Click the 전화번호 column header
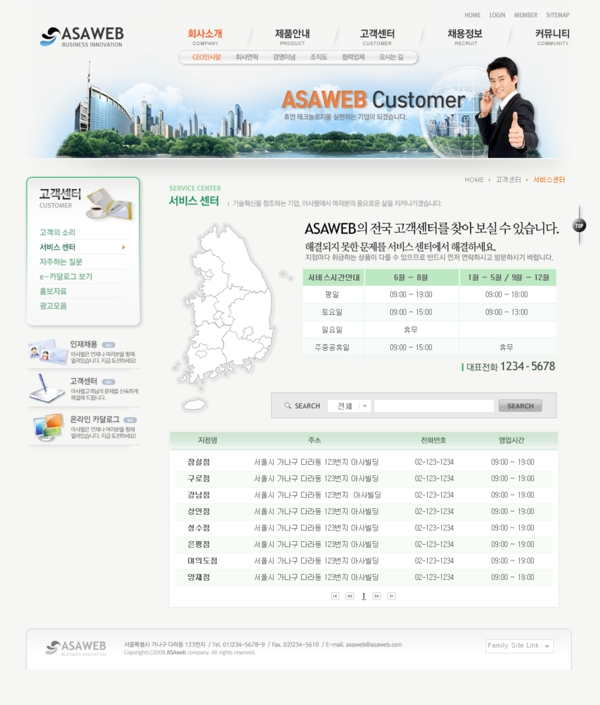600x705 pixels. coord(434,440)
